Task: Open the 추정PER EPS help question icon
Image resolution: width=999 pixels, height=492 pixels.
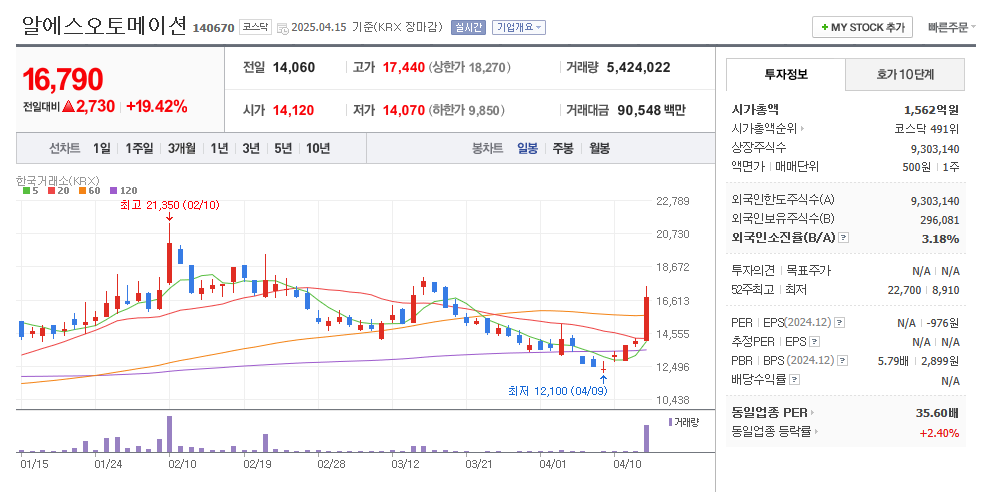Action: [815, 342]
